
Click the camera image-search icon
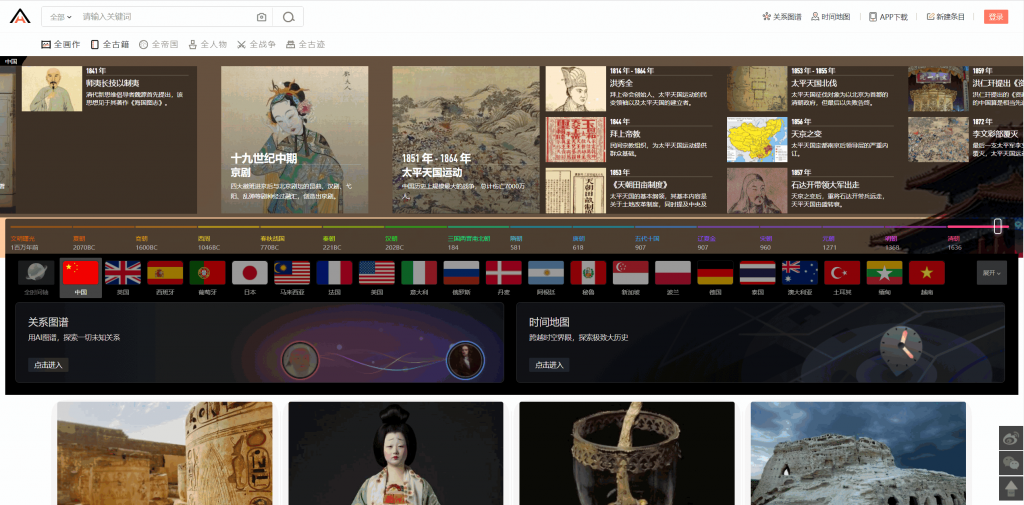(261, 17)
